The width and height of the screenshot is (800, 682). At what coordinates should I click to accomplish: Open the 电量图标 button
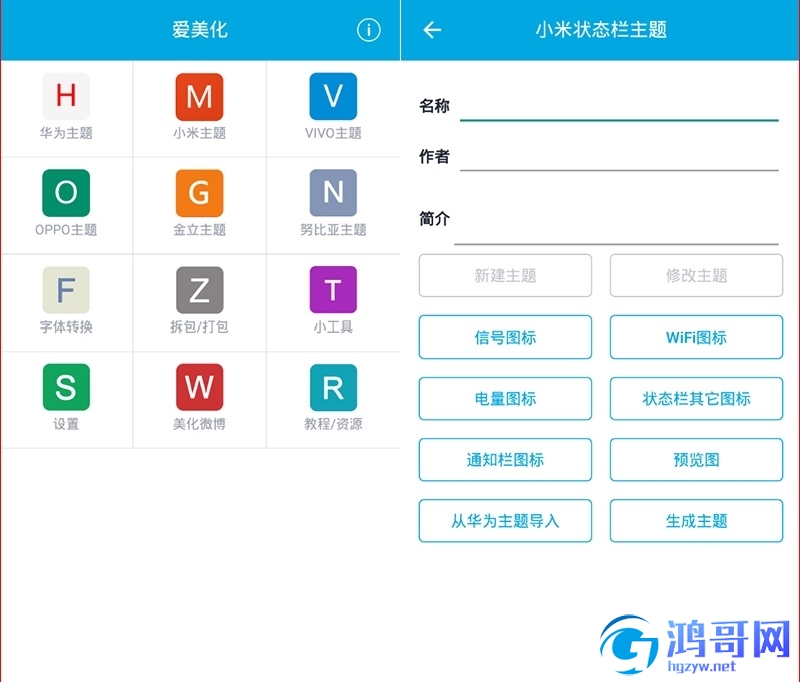click(505, 398)
